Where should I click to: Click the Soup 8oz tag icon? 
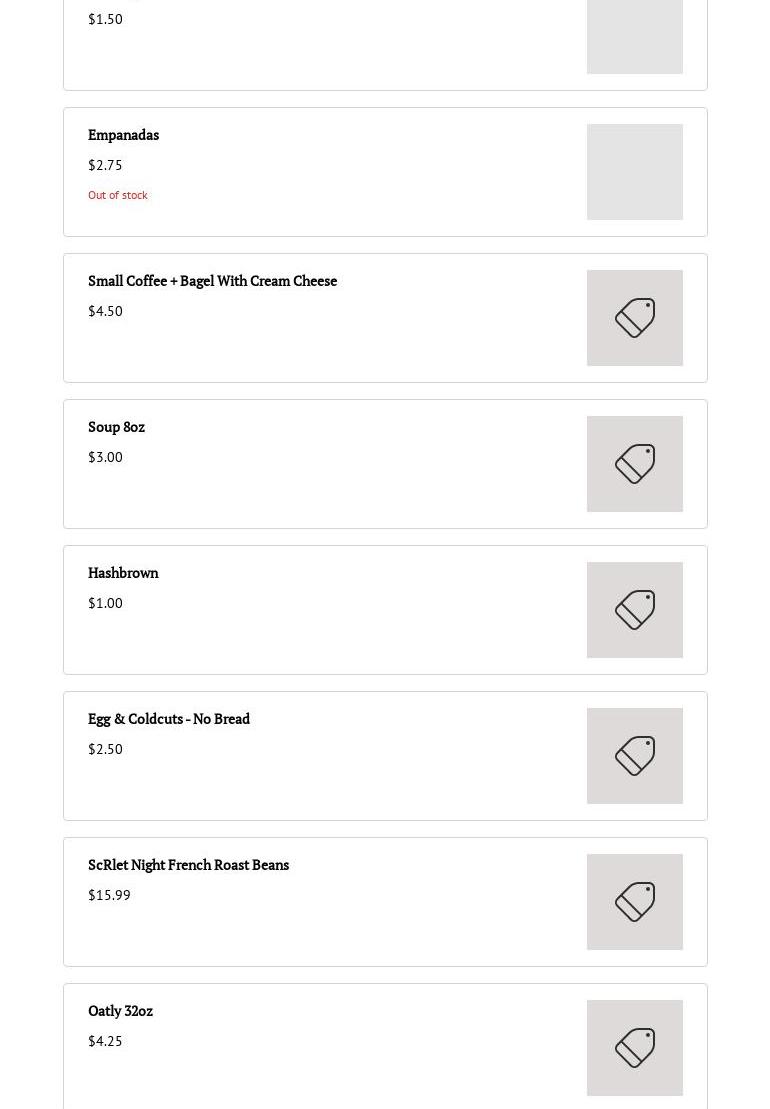point(635,464)
